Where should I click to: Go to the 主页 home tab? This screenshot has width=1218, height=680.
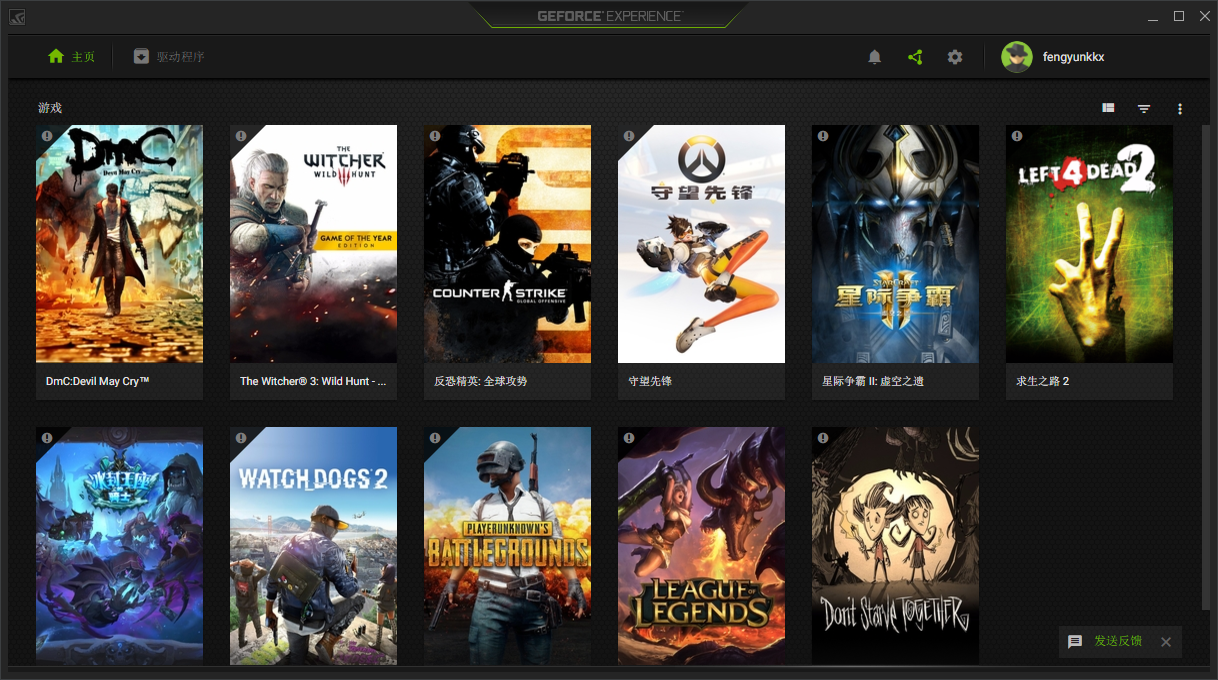pos(71,57)
